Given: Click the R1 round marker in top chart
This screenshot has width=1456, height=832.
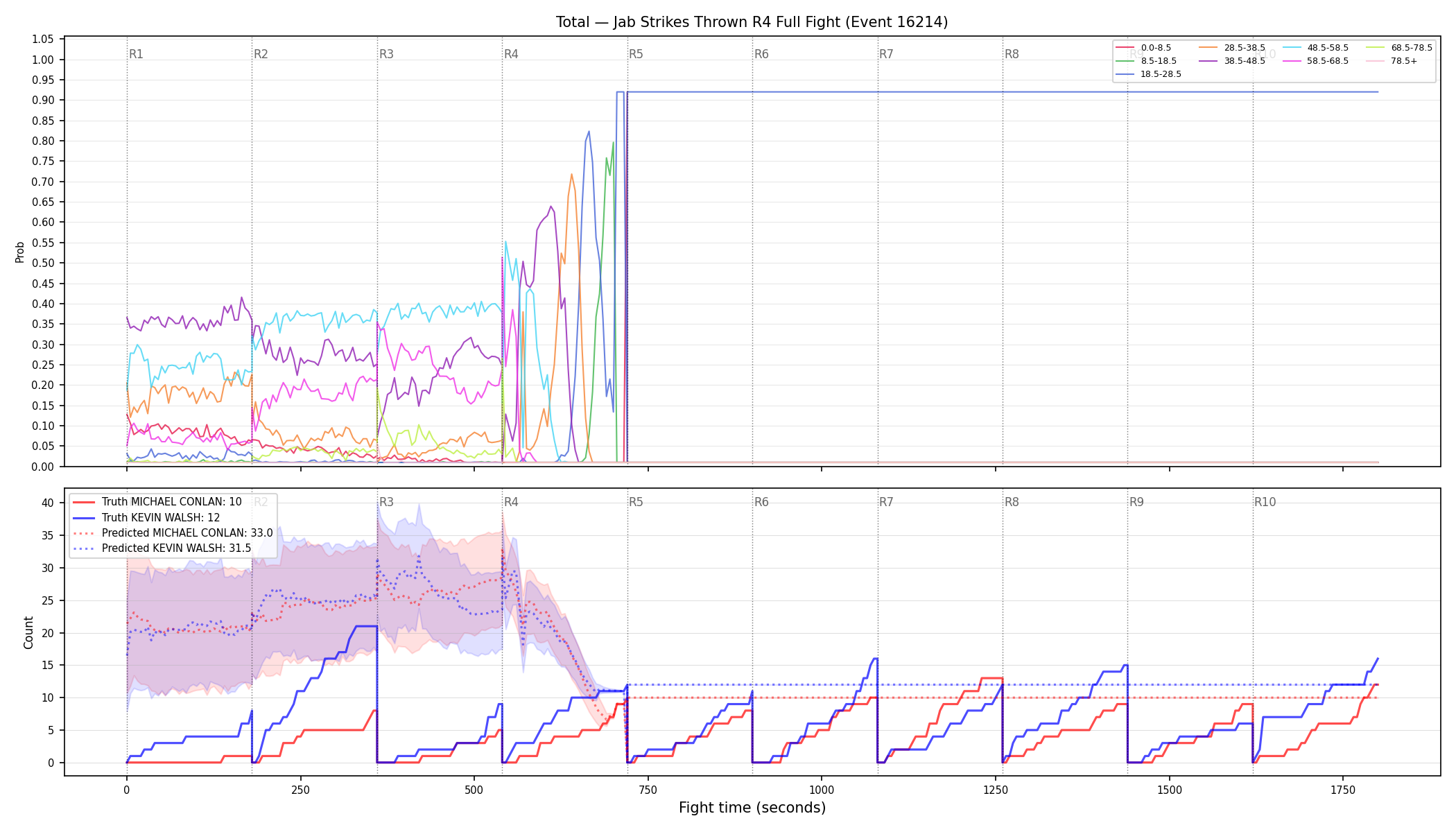Looking at the screenshot, I should [x=136, y=54].
